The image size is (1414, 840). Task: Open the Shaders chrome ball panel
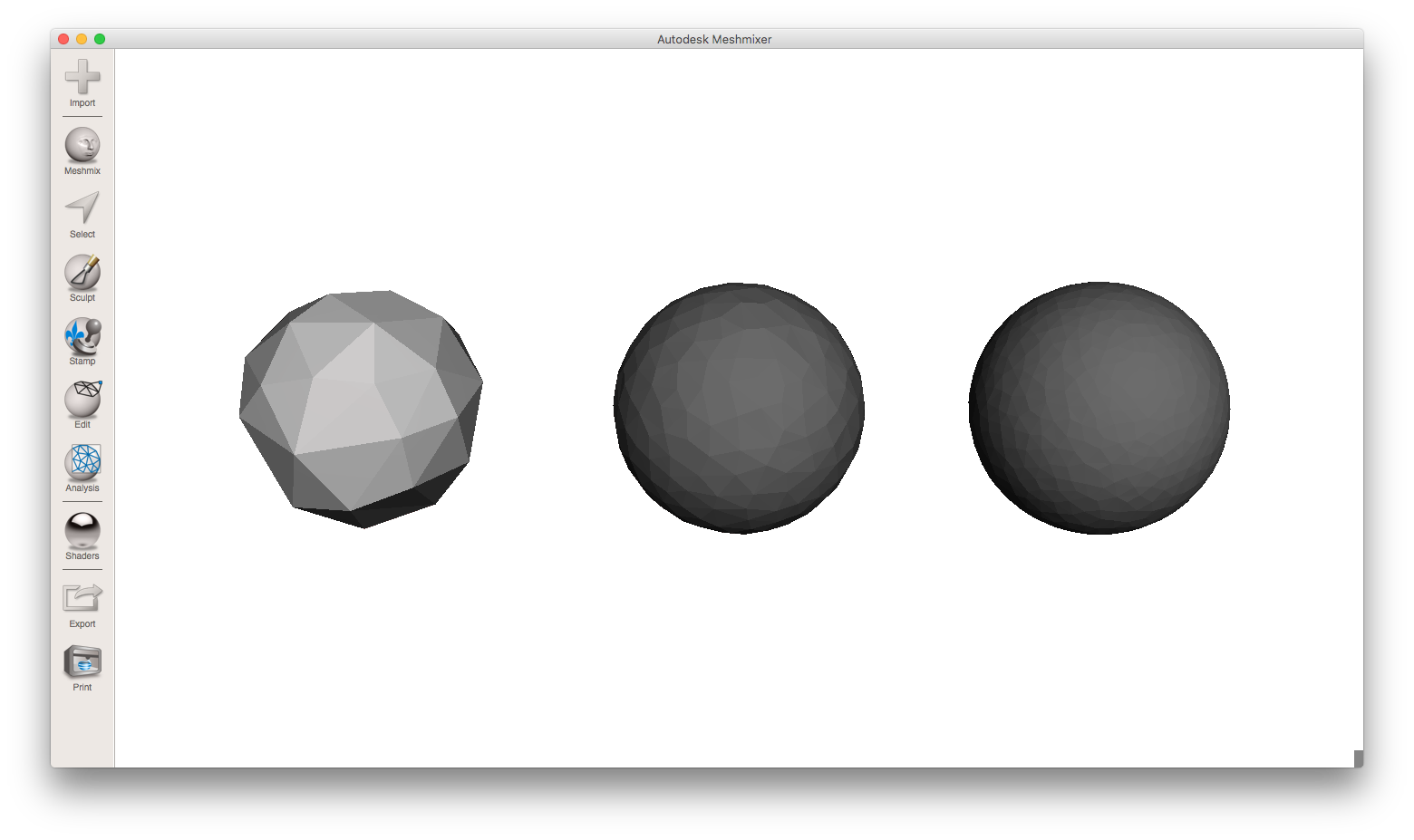click(x=82, y=530)
